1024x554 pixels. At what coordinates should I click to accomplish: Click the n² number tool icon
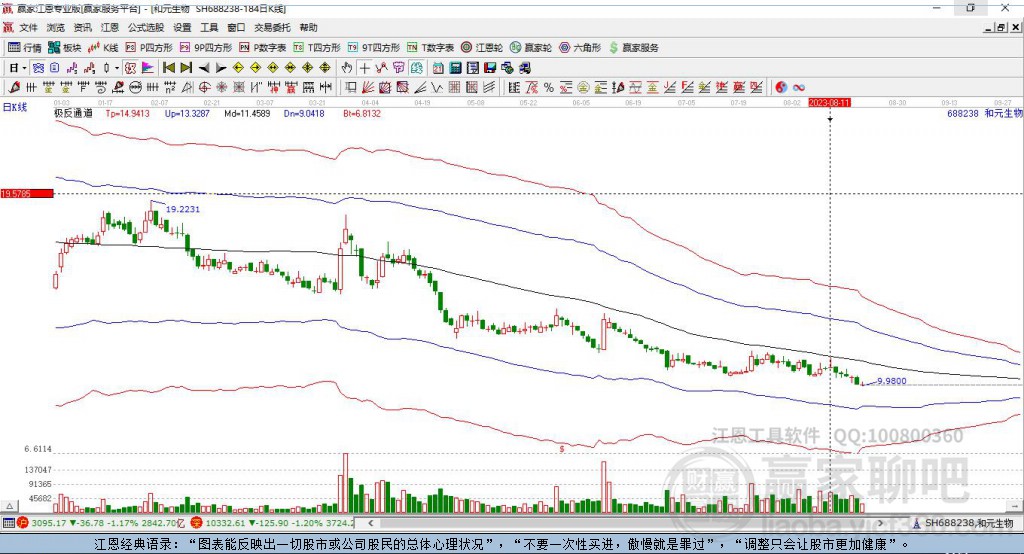point(170,87)
